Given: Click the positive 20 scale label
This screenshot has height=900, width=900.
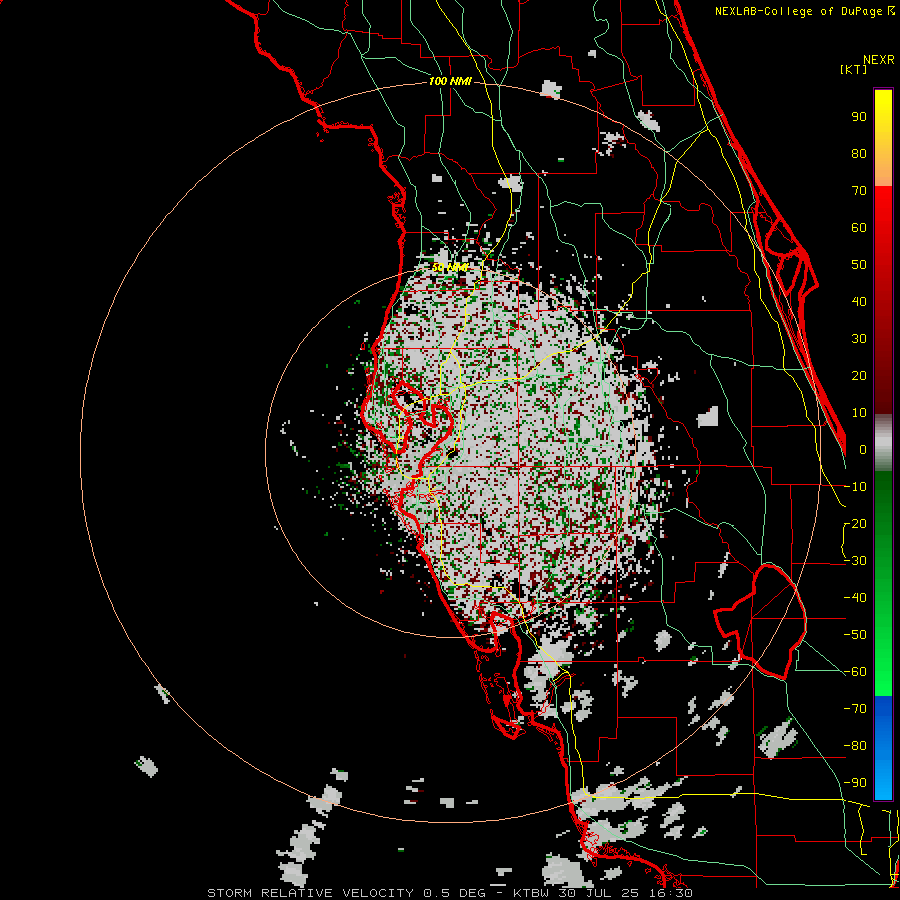Looking at the screenshot, I should [x=859, y=375].
